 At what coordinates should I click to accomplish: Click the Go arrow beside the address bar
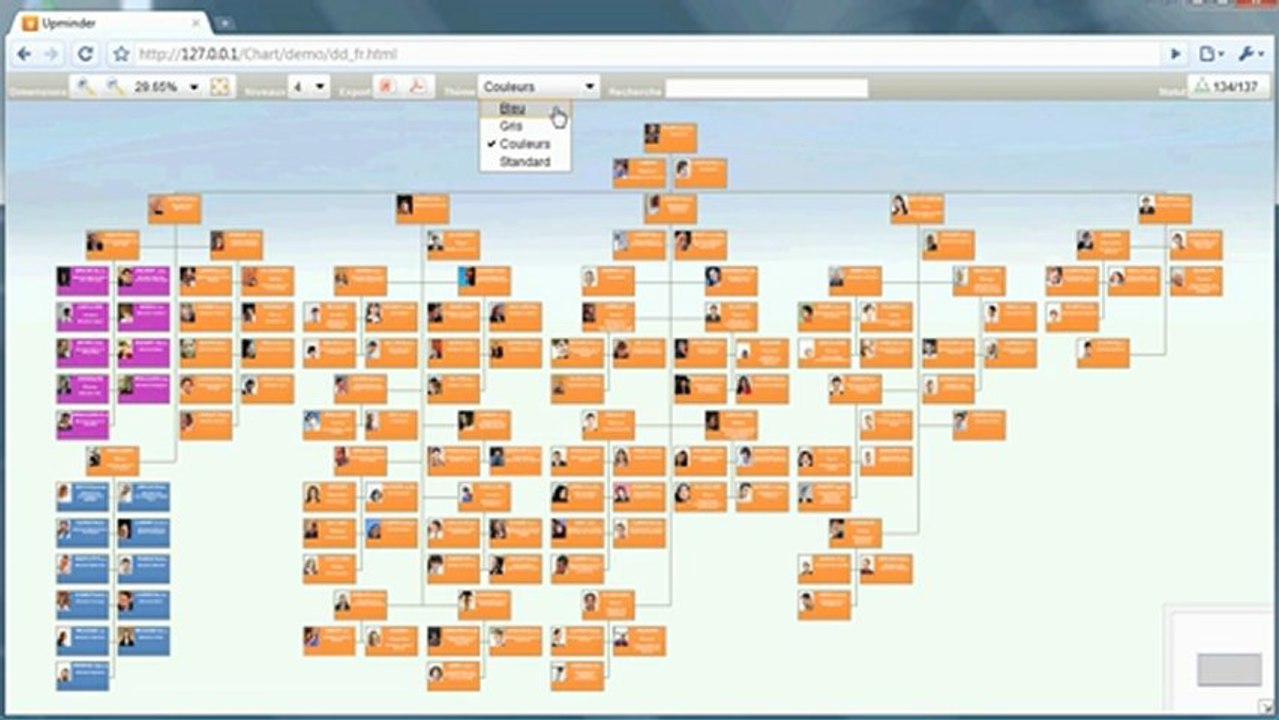click(x=1176, y=54)
